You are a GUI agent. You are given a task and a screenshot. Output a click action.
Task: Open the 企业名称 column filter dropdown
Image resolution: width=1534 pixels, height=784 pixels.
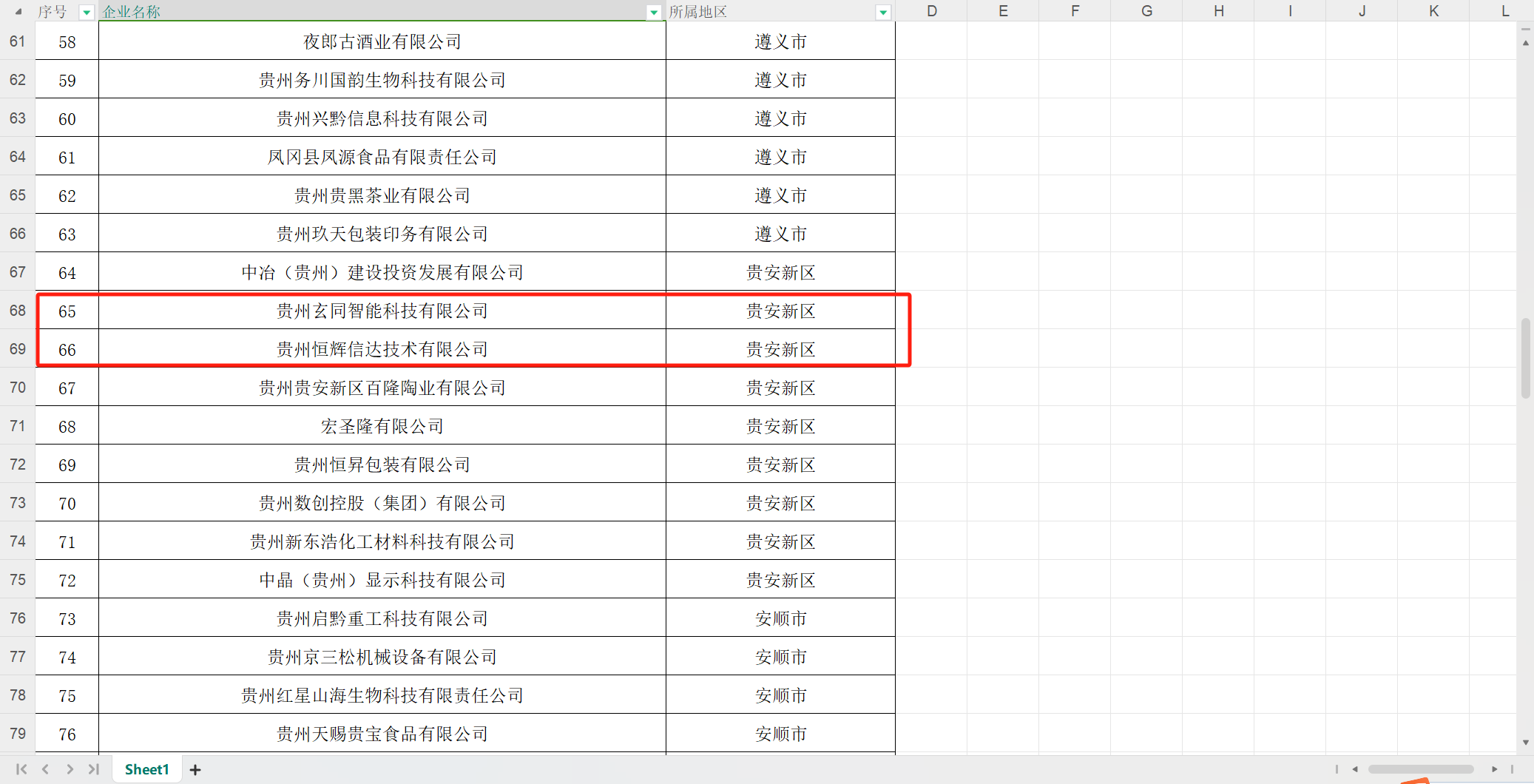(654, 13)
